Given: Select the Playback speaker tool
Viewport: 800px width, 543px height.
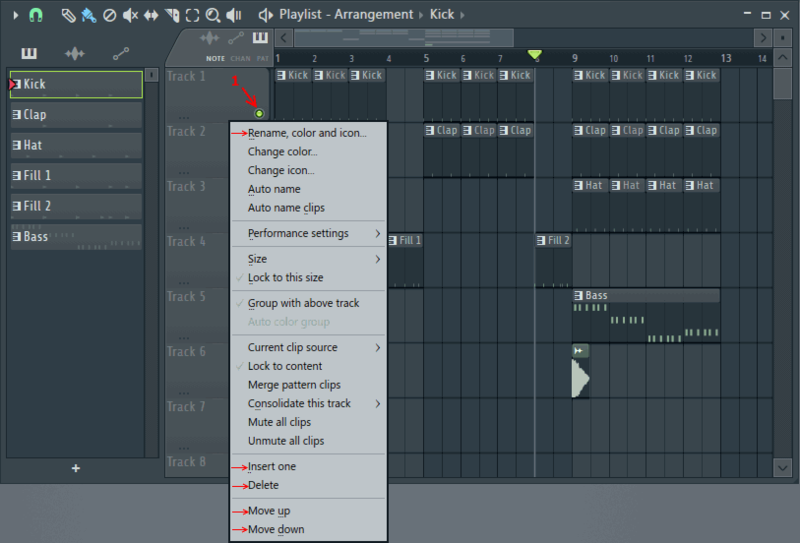Looking at the screenshot, I should point(234,15).
